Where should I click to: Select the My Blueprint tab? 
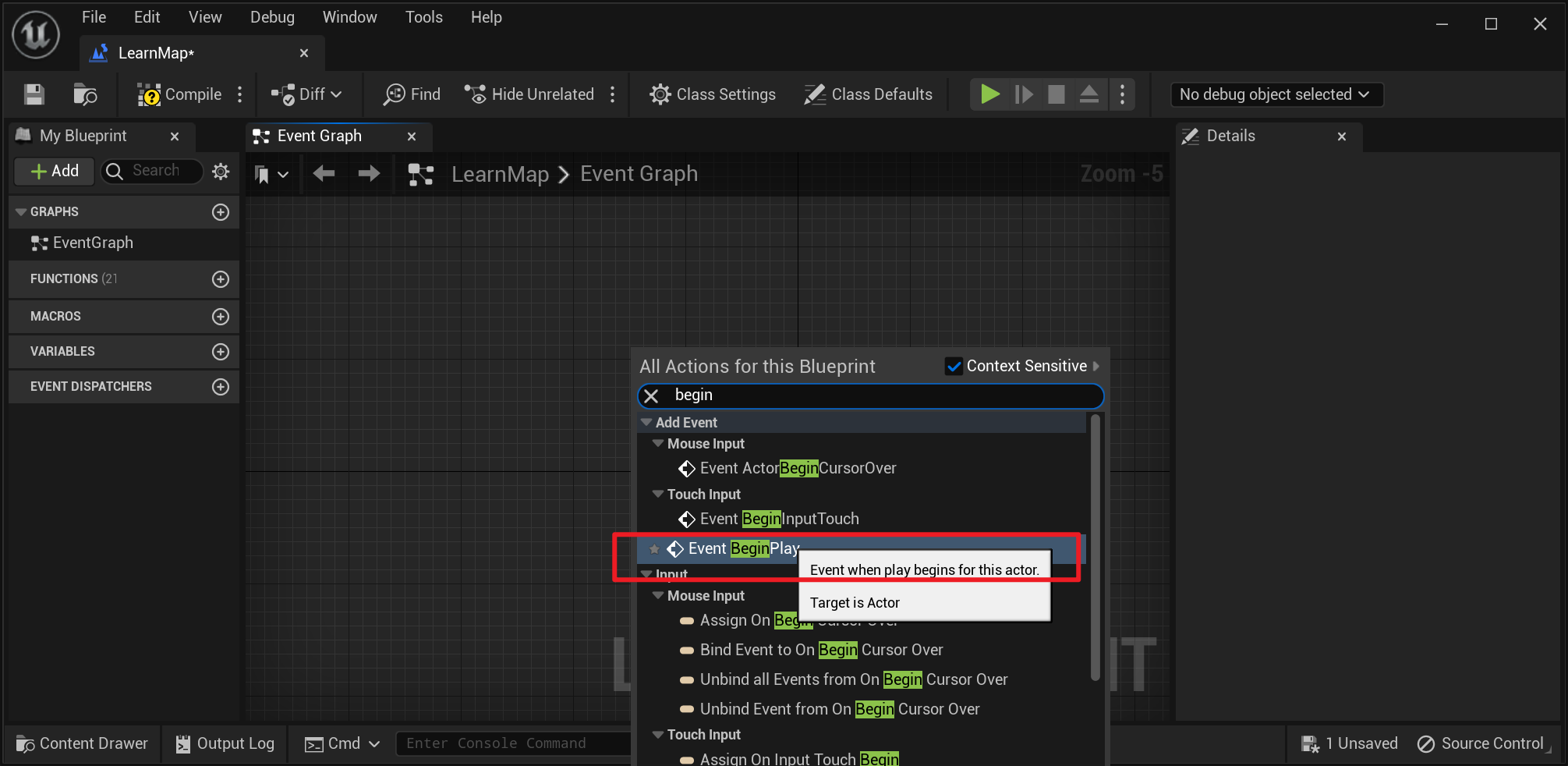tap(83, 136)
